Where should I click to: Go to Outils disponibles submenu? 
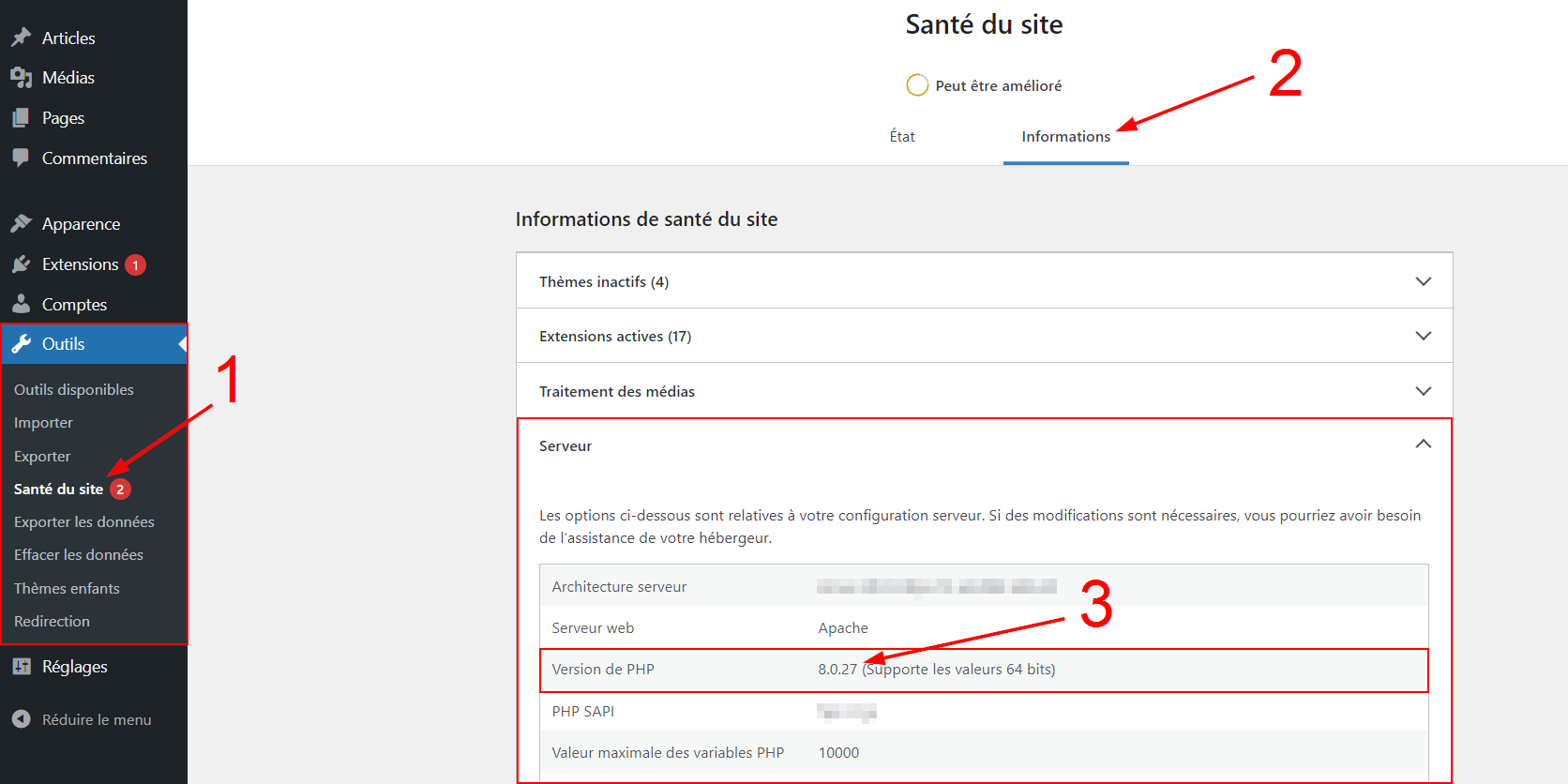[x=74, y=389]
